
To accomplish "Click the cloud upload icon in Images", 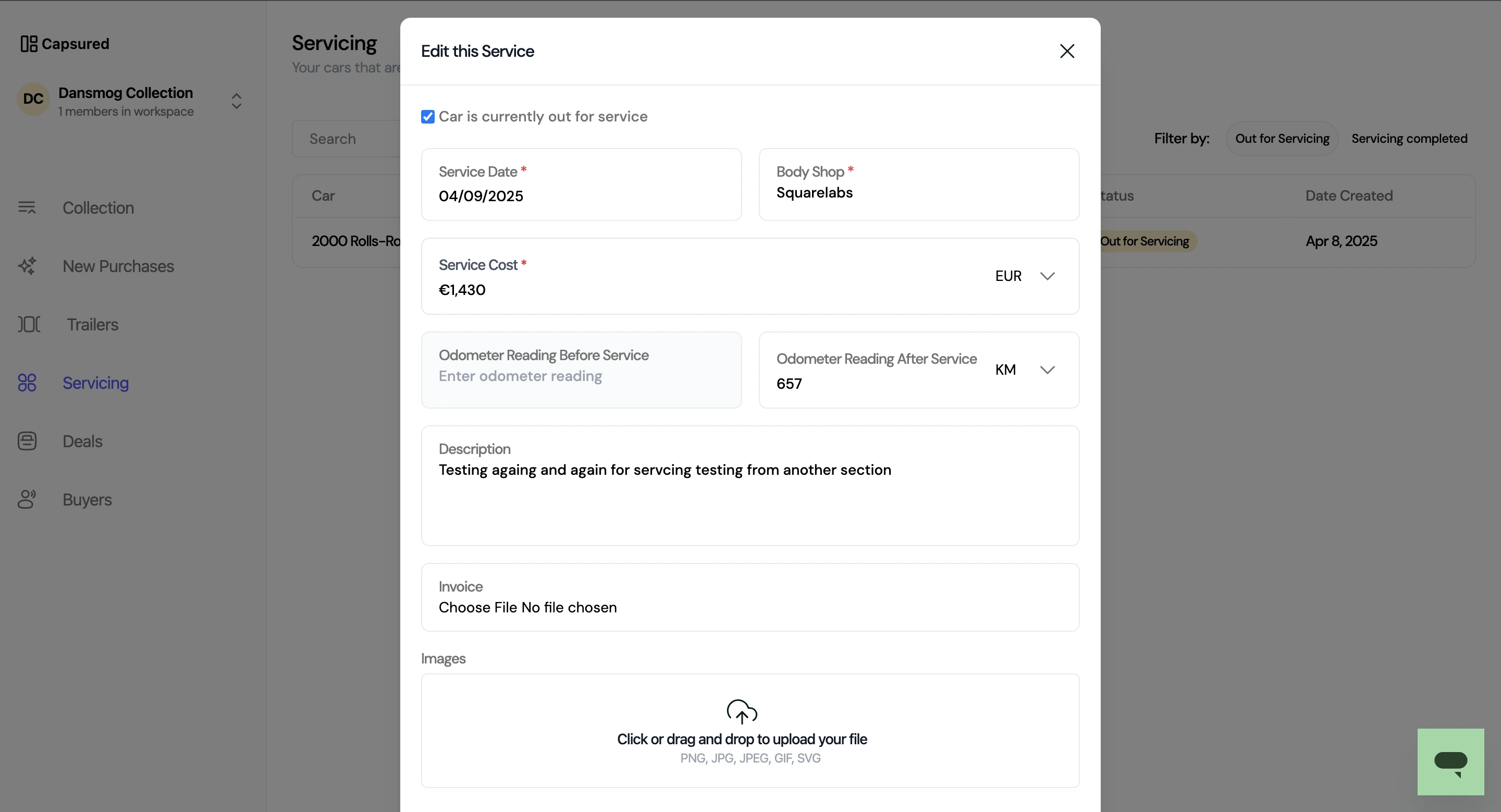I will point(742,712).
